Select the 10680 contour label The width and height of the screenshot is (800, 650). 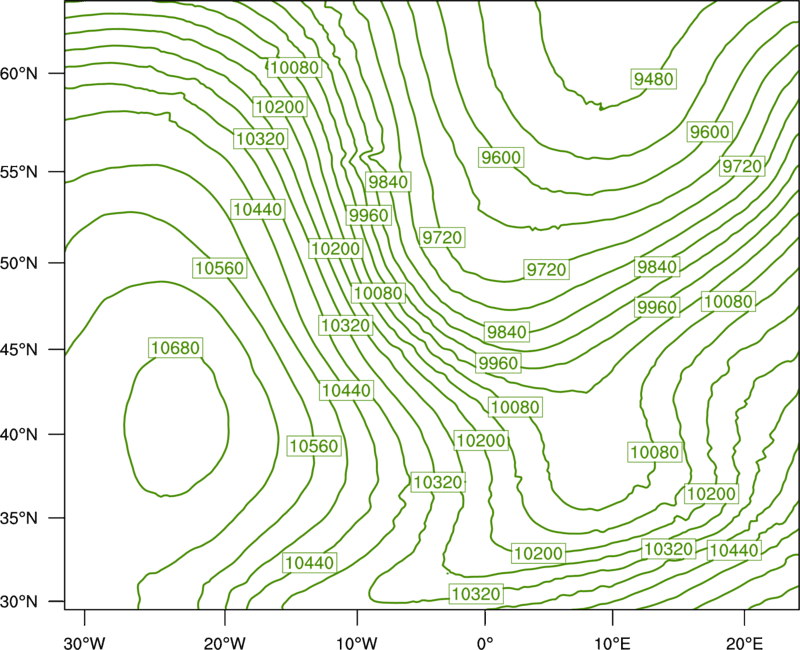tap(176, 347)
